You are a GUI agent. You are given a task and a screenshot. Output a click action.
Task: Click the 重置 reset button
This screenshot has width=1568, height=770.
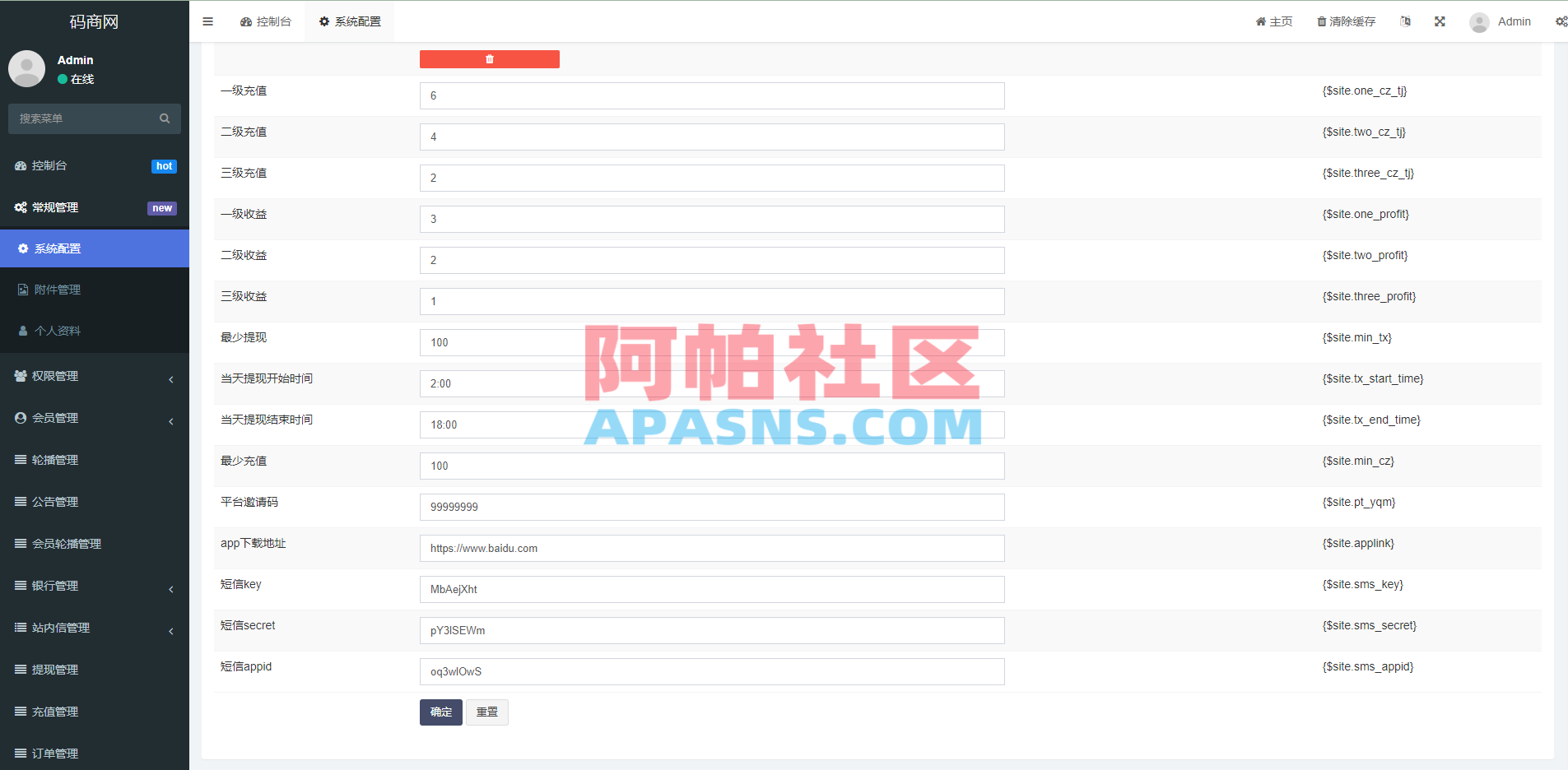[x=487, y=712]
